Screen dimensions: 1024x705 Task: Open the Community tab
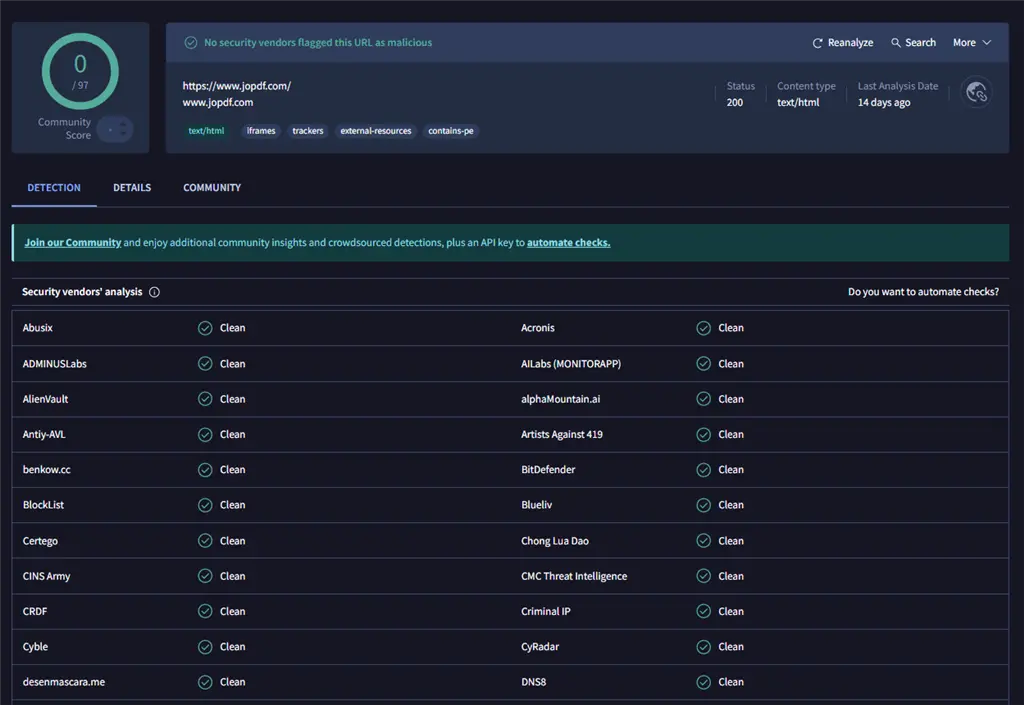(x=212, y=188)
